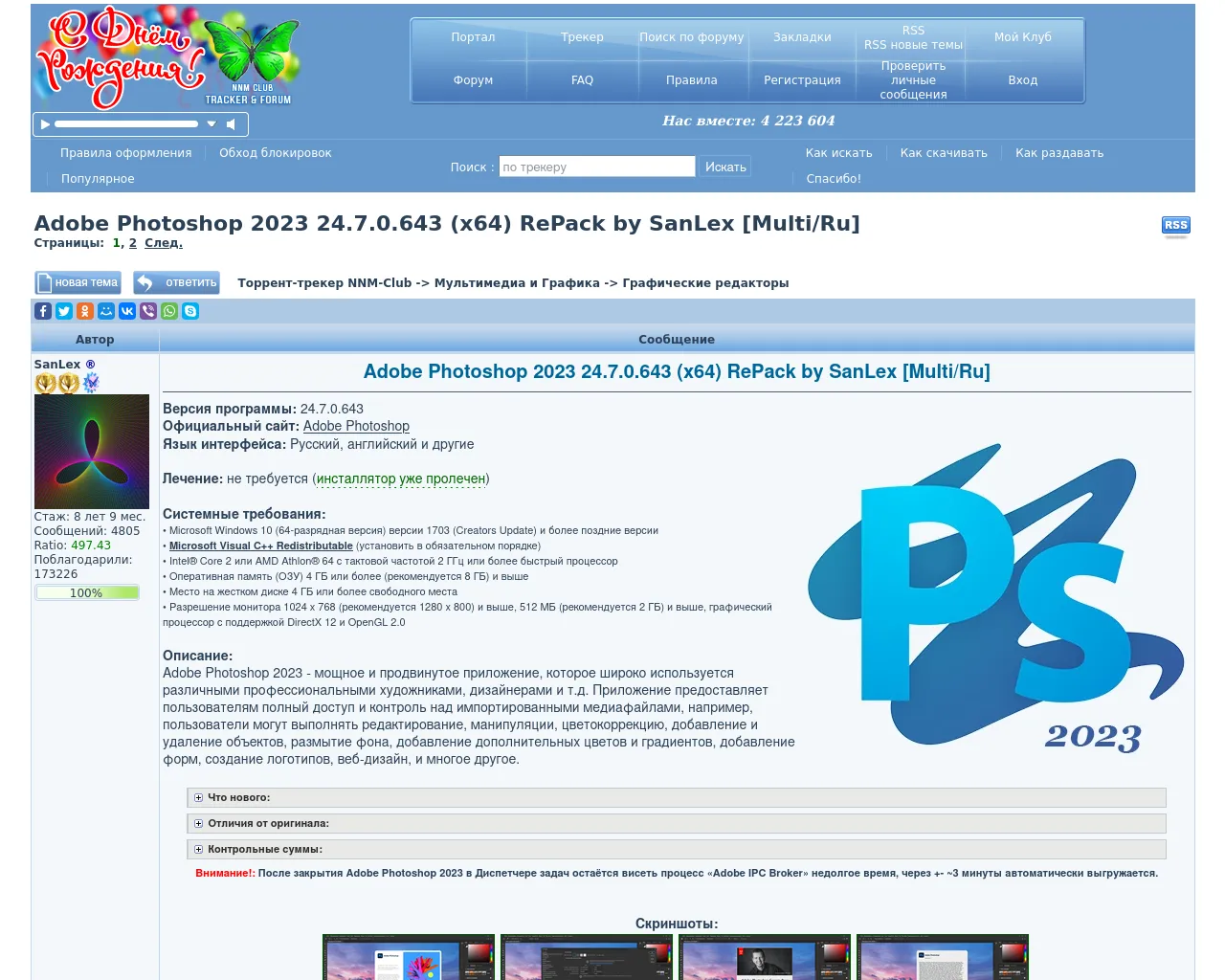Click the VK share icon
The image size is (1225, 980).
(x=127, y=311)
